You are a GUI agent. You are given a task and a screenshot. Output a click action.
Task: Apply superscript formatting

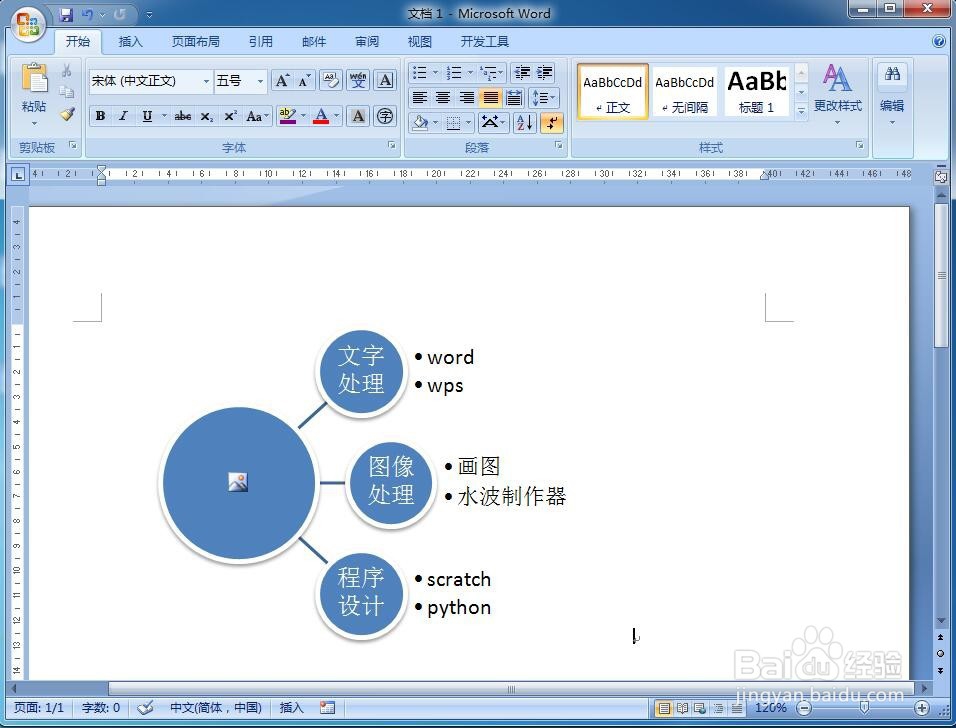(230, 116)
